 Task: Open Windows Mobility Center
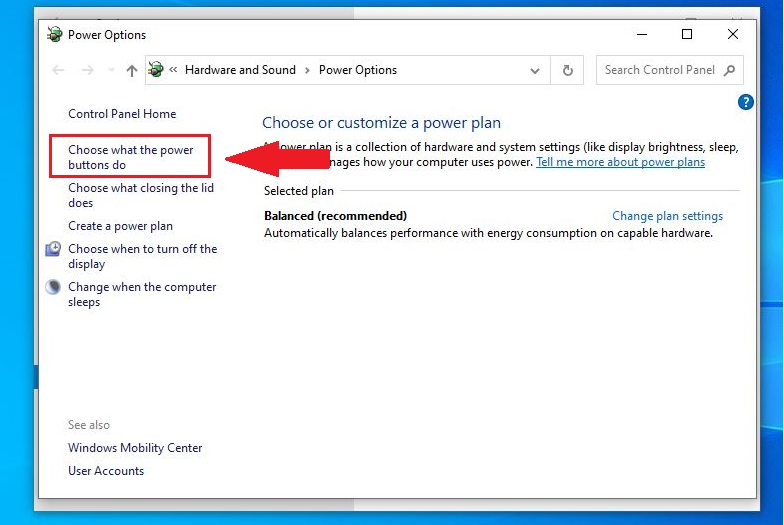pyautogui.click(x=135, y=448)
